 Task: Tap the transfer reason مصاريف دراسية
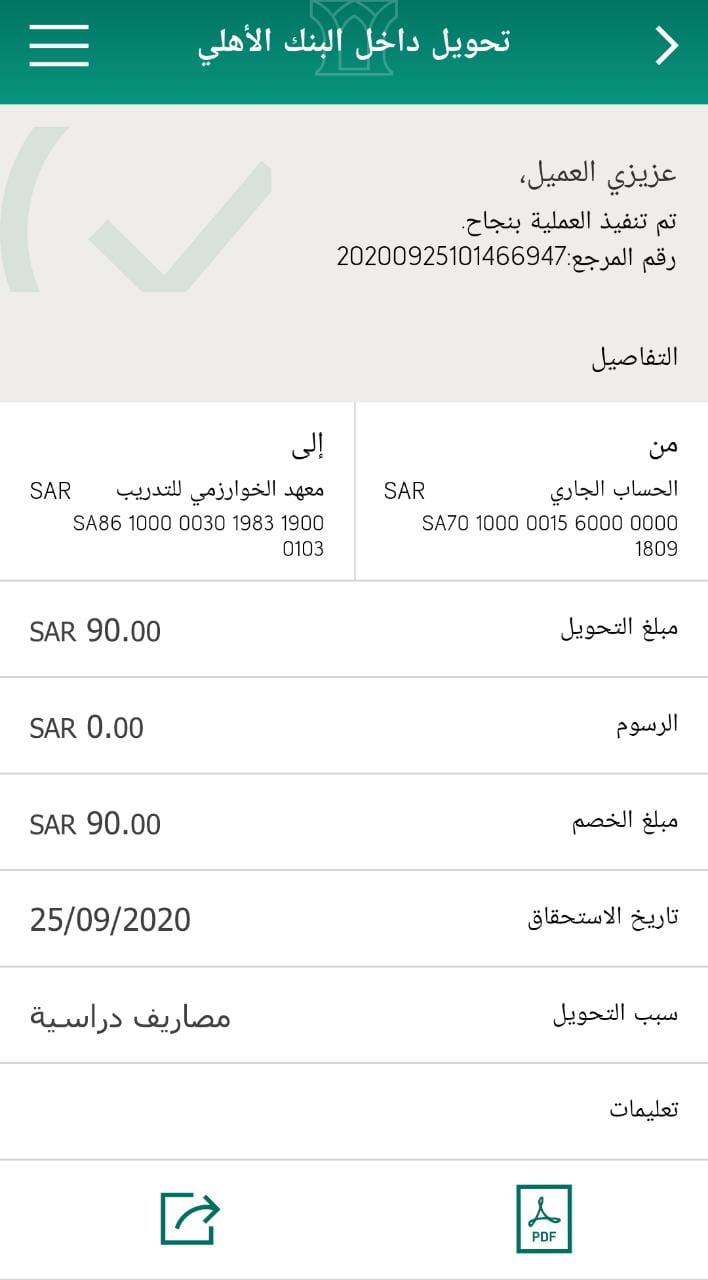click(130, 1018)
